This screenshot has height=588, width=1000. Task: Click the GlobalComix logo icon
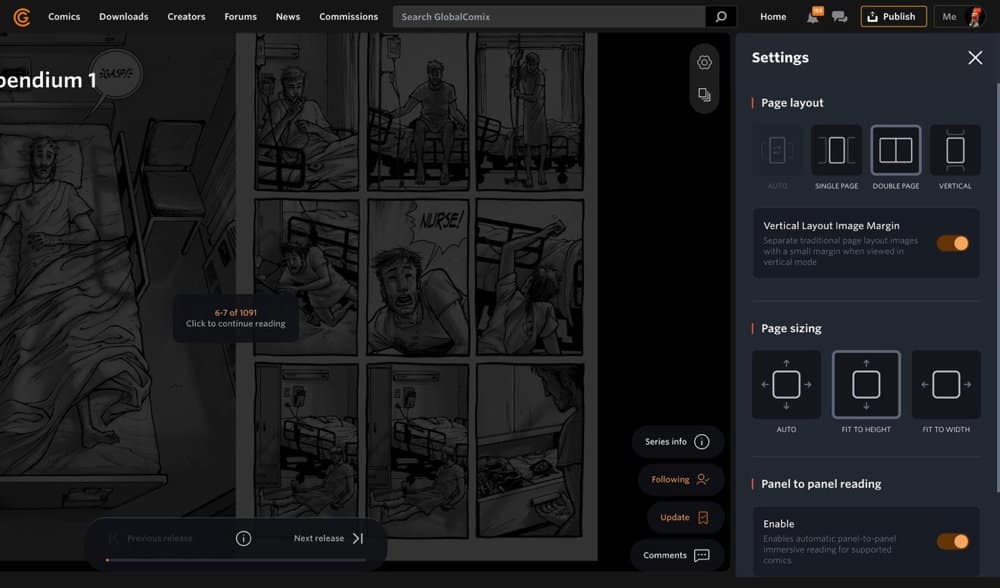coord(22,17)
